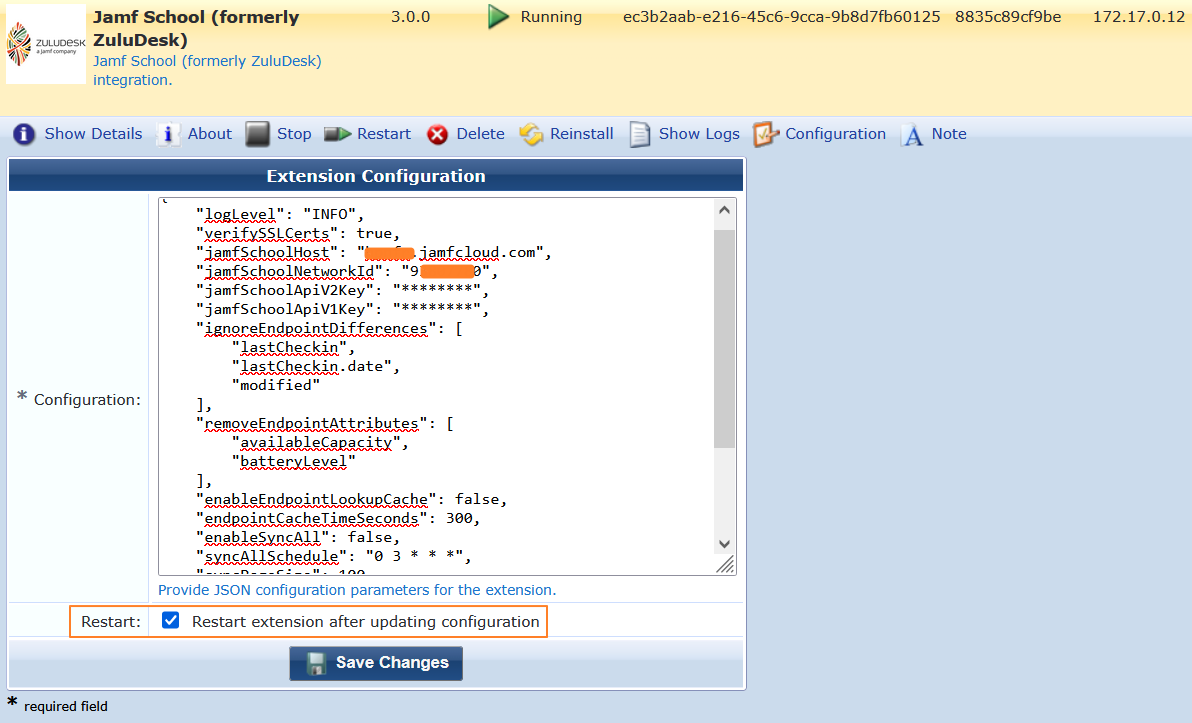Click the Stop square icon
Screen dimensions: 1192x723
(258, 135)
